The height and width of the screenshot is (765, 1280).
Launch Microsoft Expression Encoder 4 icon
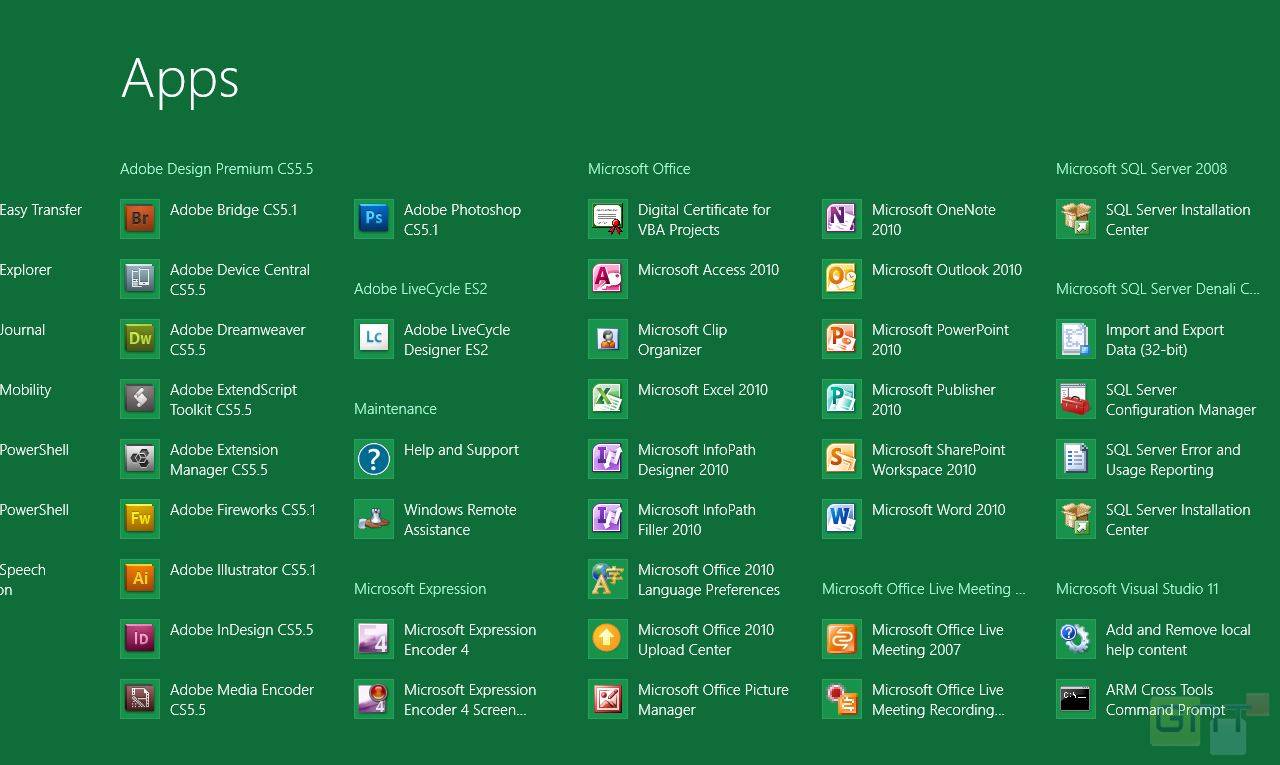click(374, 639)
